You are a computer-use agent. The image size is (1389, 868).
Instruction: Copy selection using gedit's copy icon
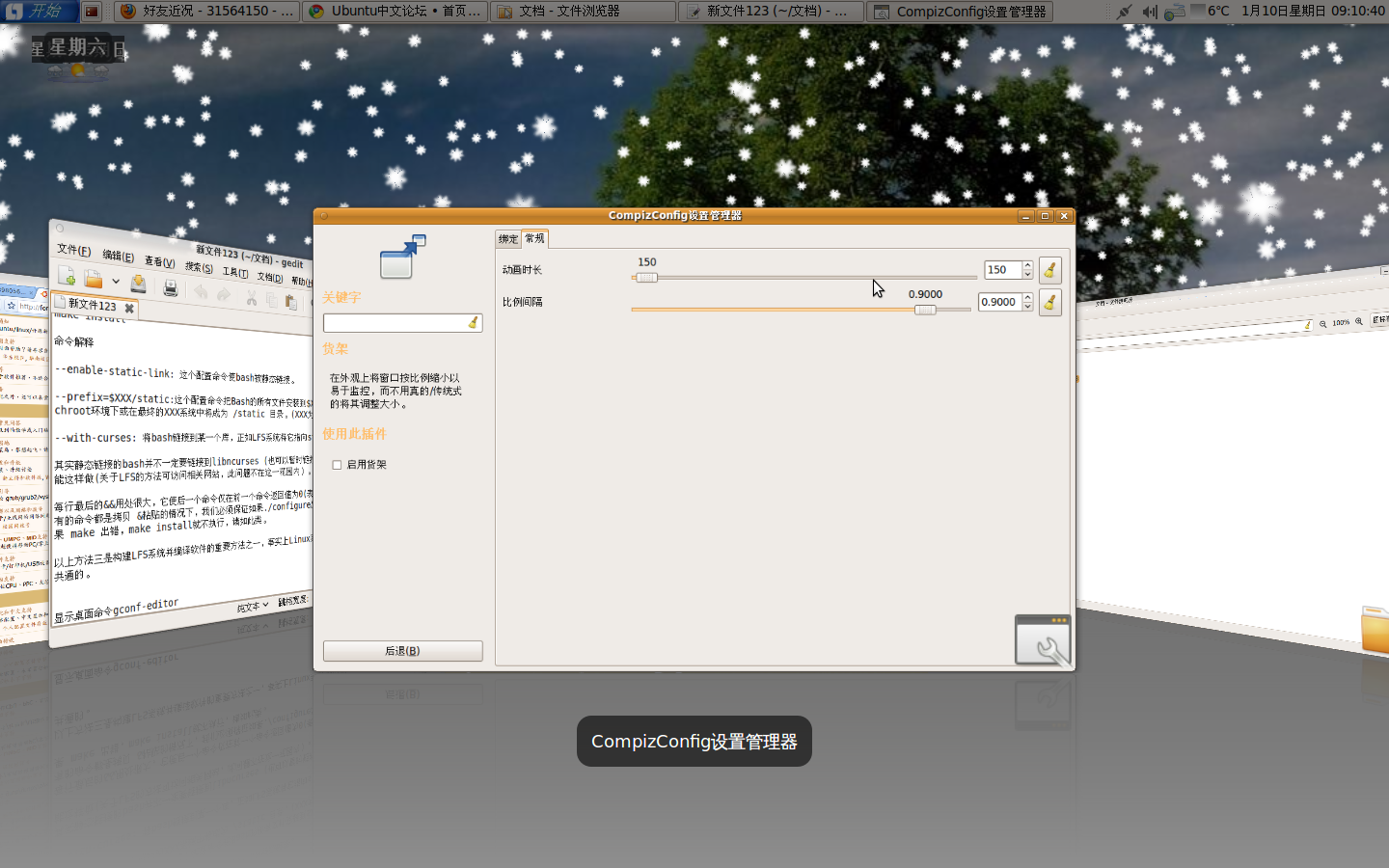coord(271,300)
